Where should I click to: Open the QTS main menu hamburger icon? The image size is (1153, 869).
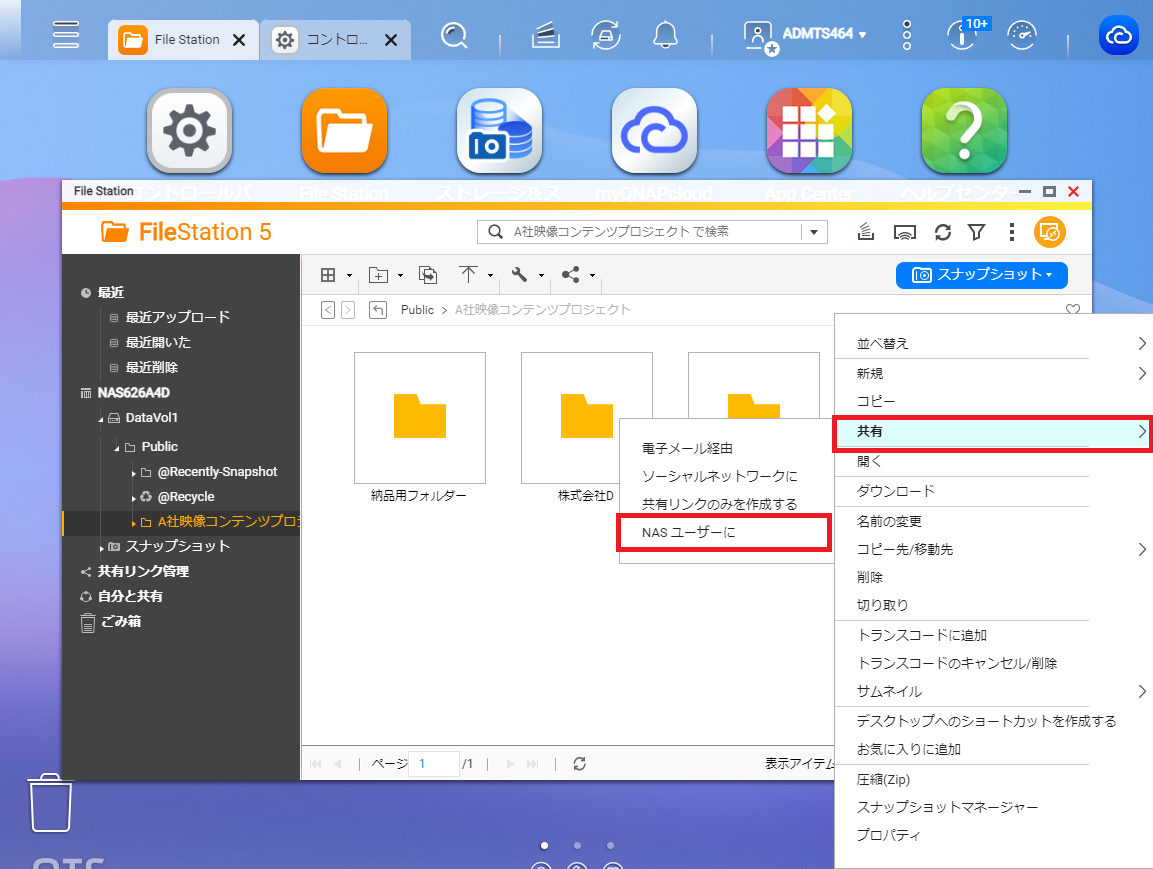pos(65,35)
